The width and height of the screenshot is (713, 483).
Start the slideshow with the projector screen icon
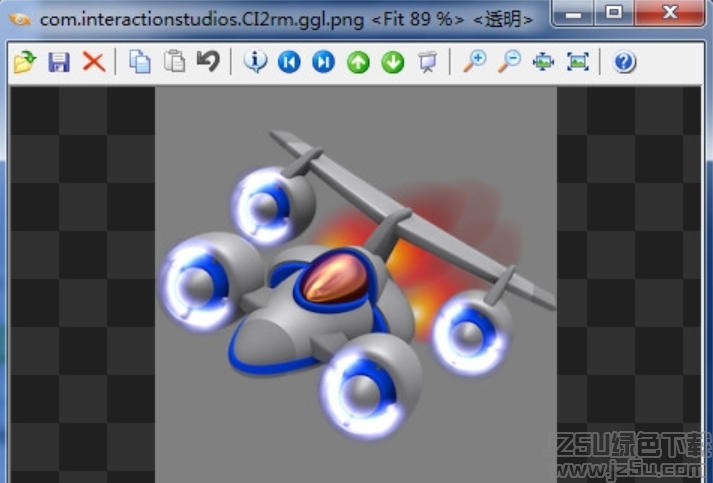pos(427,62)
